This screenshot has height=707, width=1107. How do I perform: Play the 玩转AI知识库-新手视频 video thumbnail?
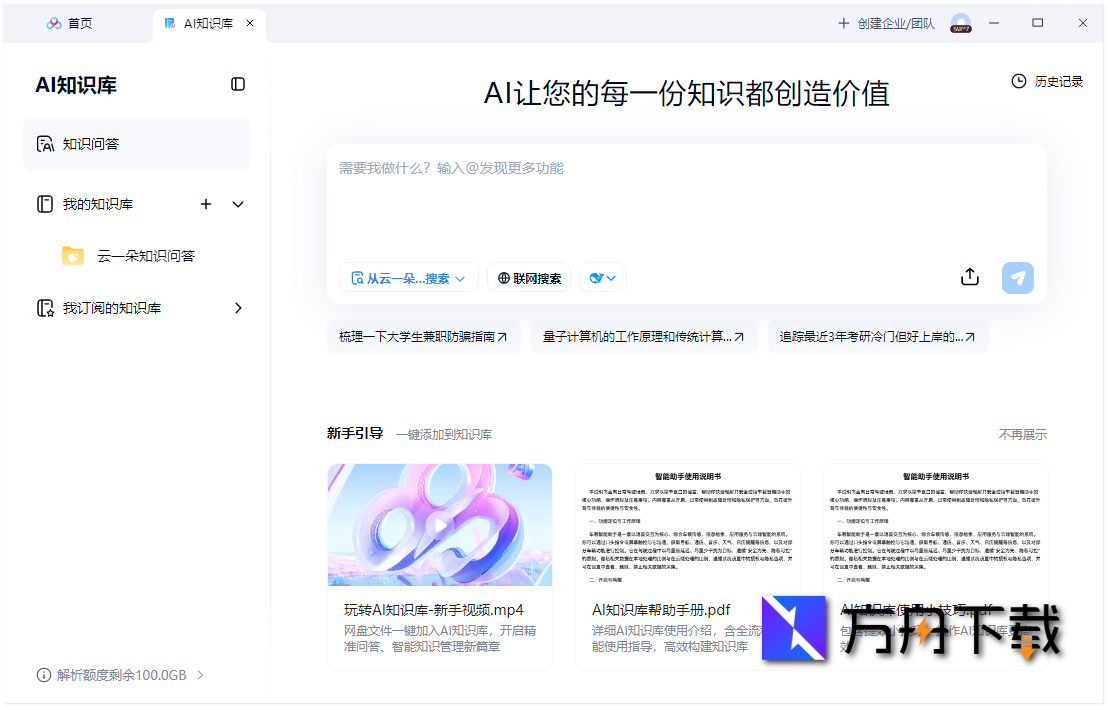click(x=439, y=524)
